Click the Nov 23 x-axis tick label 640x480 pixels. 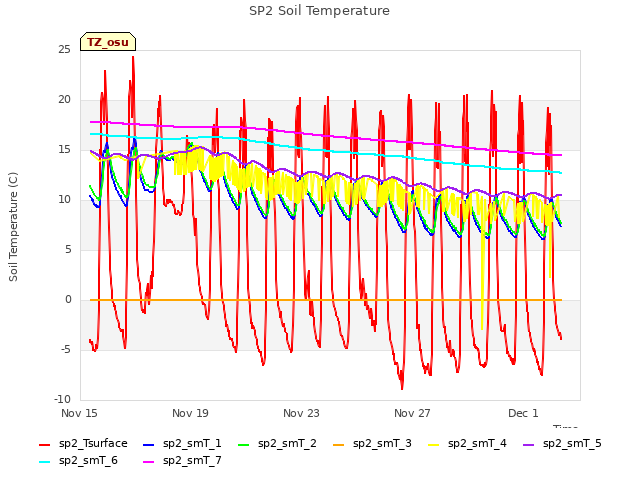(x=301, y=413)
